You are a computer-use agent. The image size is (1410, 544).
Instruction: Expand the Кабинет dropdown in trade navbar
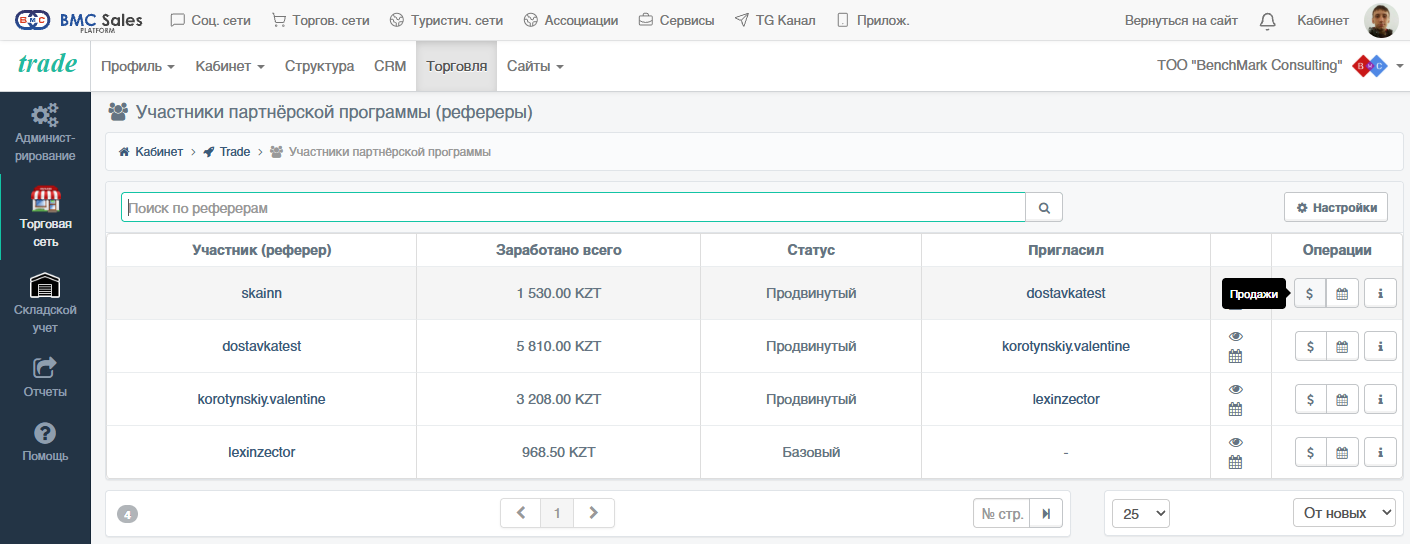[230, 66]
